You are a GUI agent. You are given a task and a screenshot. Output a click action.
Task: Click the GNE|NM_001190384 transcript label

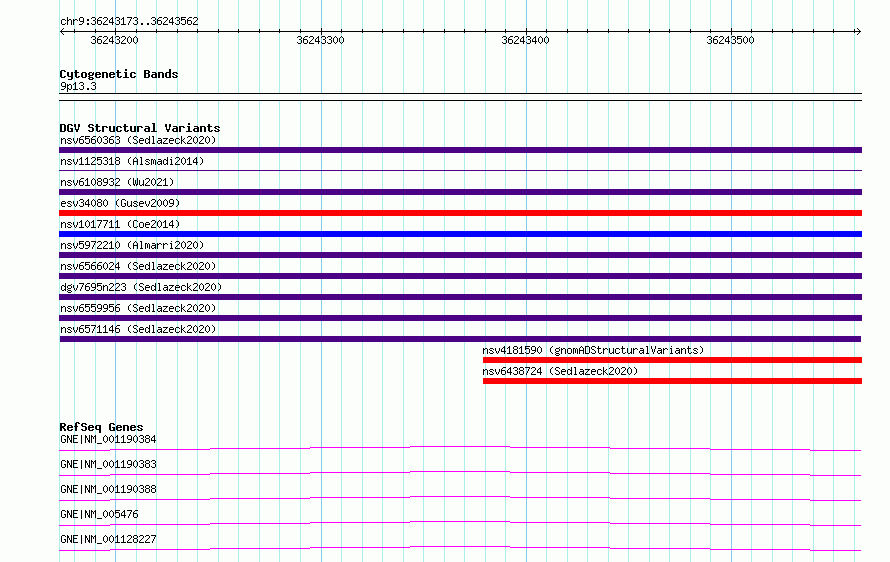pos(108,439)
